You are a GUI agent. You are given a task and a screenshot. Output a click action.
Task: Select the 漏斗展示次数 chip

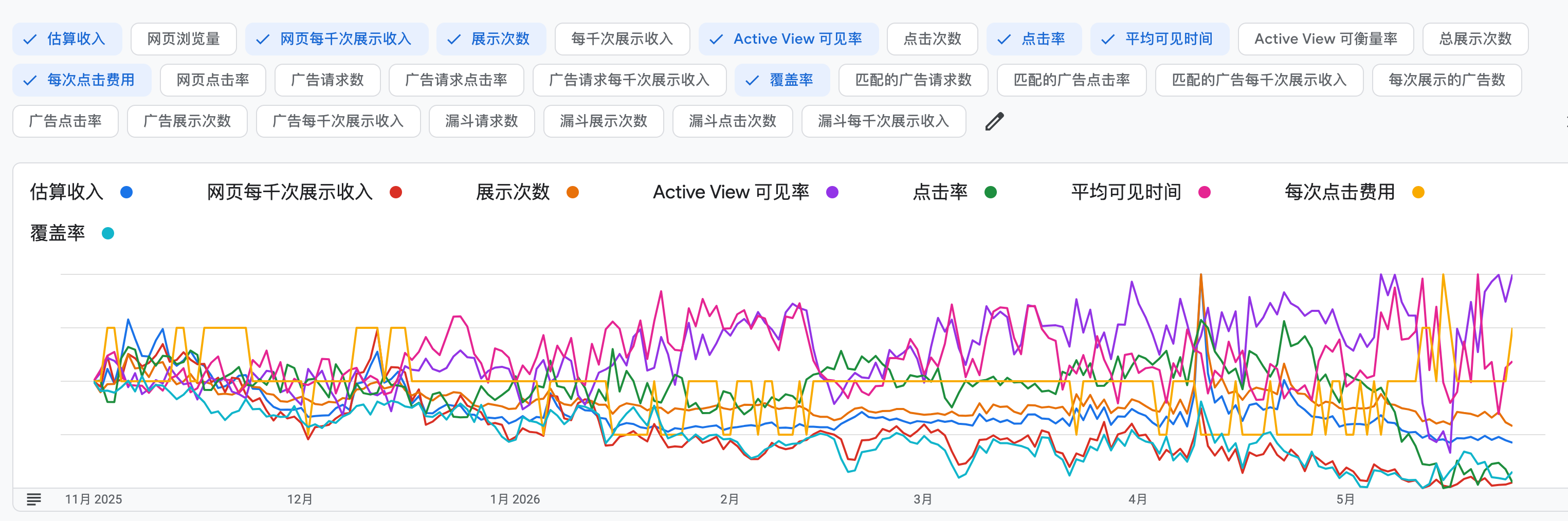pyautogui.click(x=604, y=121)
